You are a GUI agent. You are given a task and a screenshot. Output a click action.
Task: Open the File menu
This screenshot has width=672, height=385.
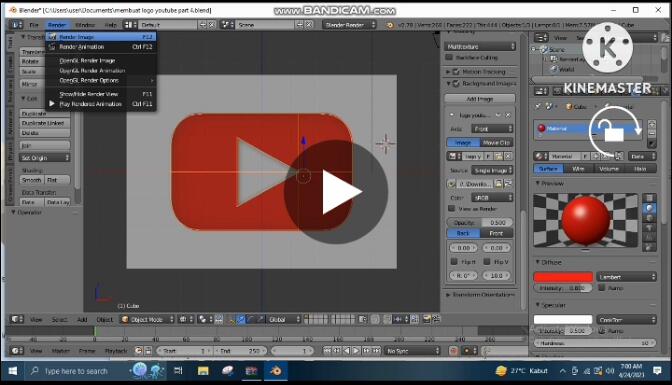point(34,25)
